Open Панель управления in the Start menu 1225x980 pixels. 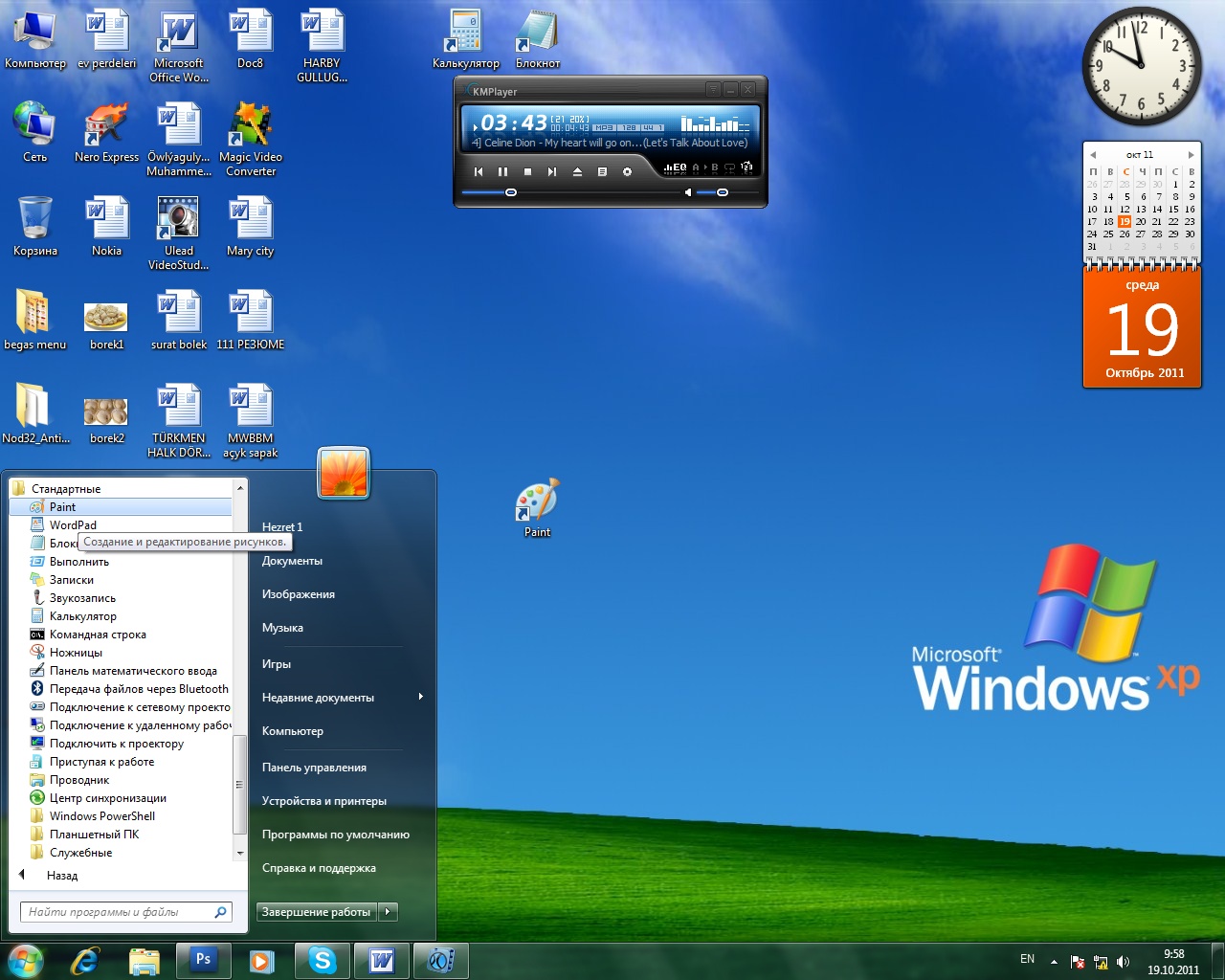(x=314, y=768)
